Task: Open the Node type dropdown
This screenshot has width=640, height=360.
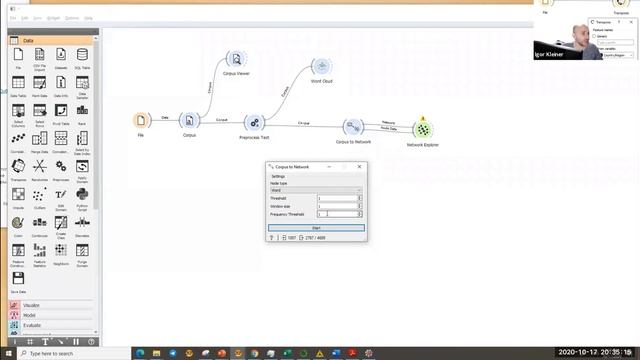Action: click(316, 190)
